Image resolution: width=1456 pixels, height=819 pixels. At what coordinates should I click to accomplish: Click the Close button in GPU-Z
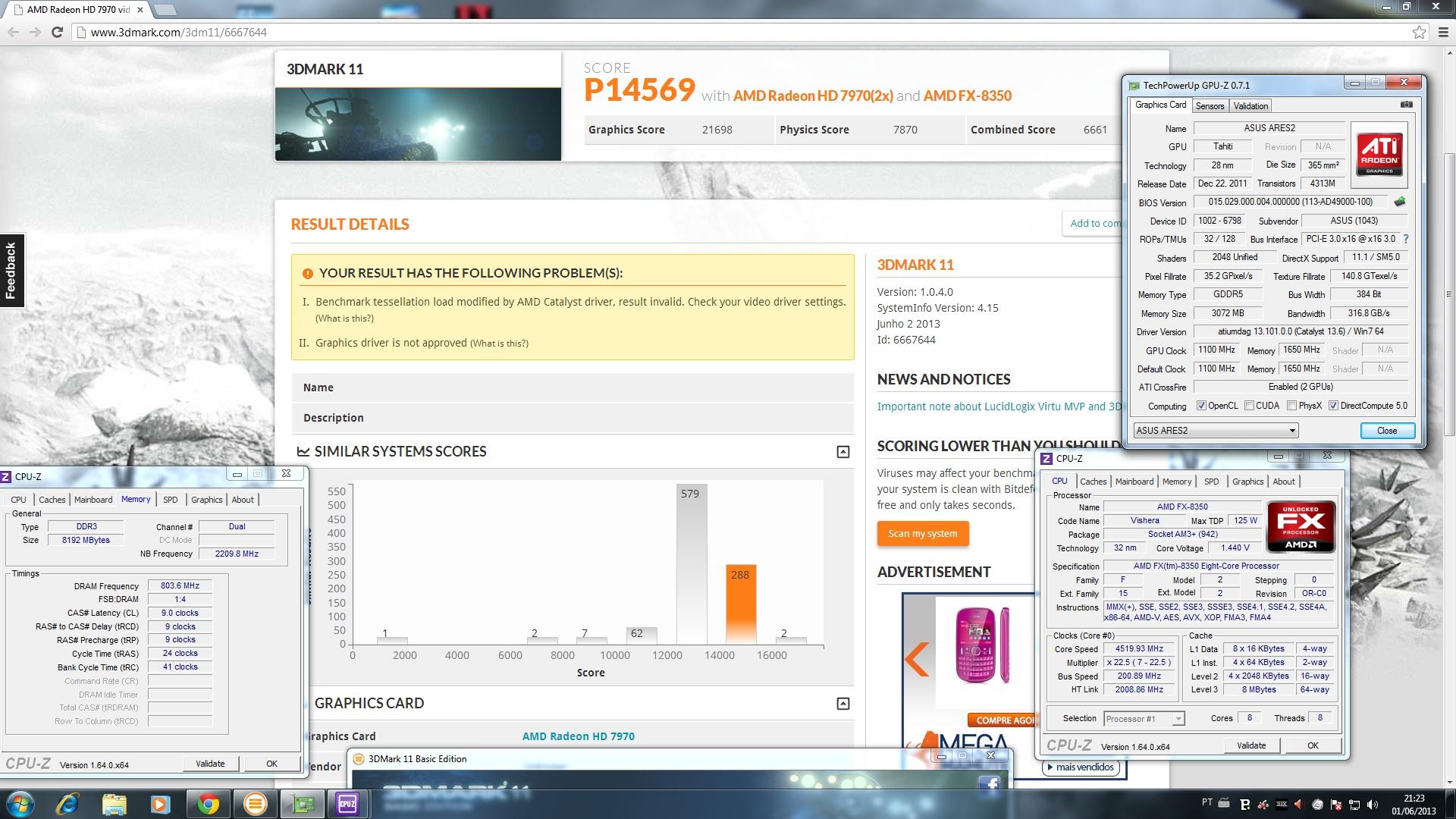tap(1387, 431)
